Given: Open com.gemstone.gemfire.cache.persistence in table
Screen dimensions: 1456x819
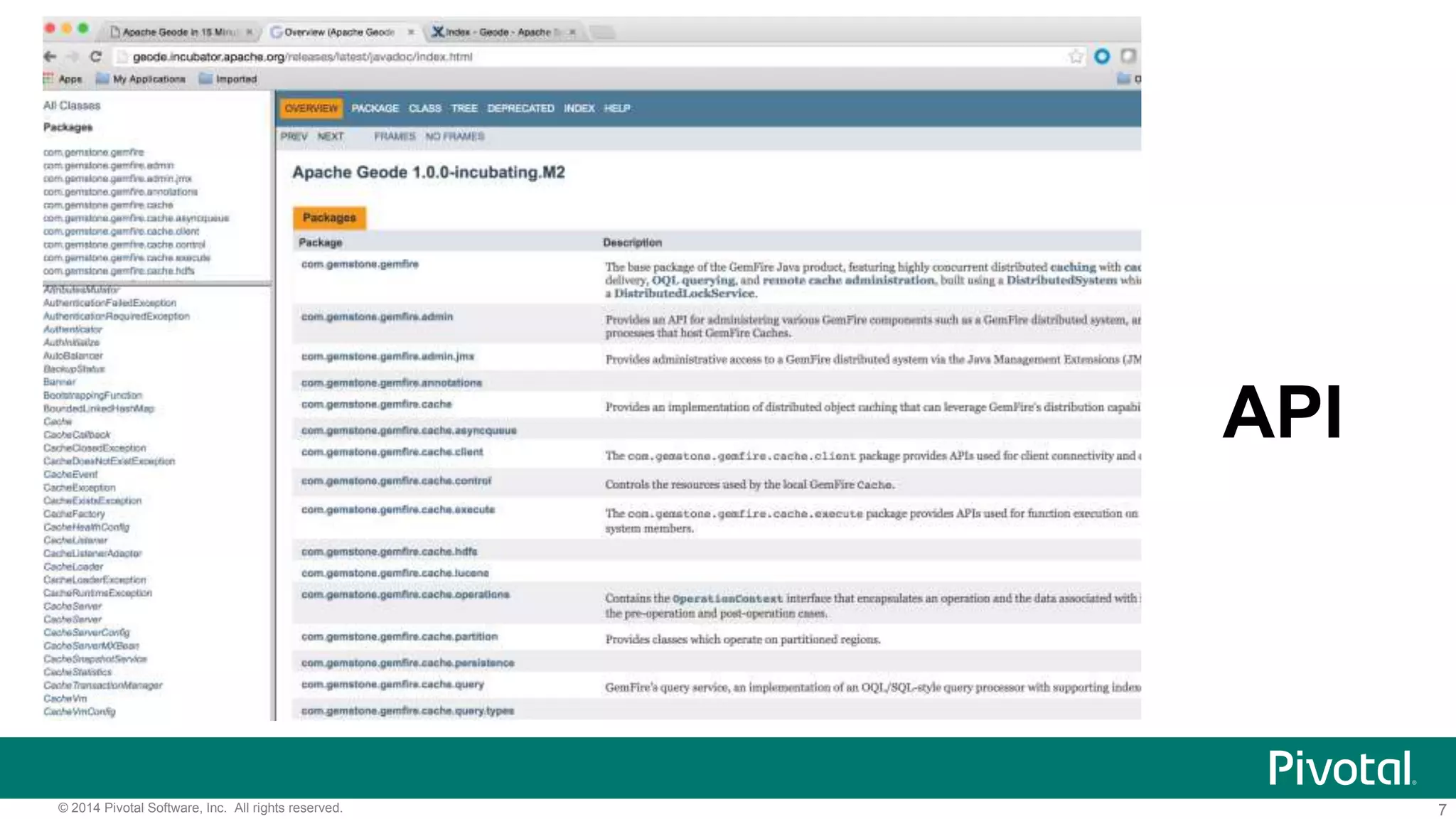Looking at the screenshot, I should tap(407, 663).
